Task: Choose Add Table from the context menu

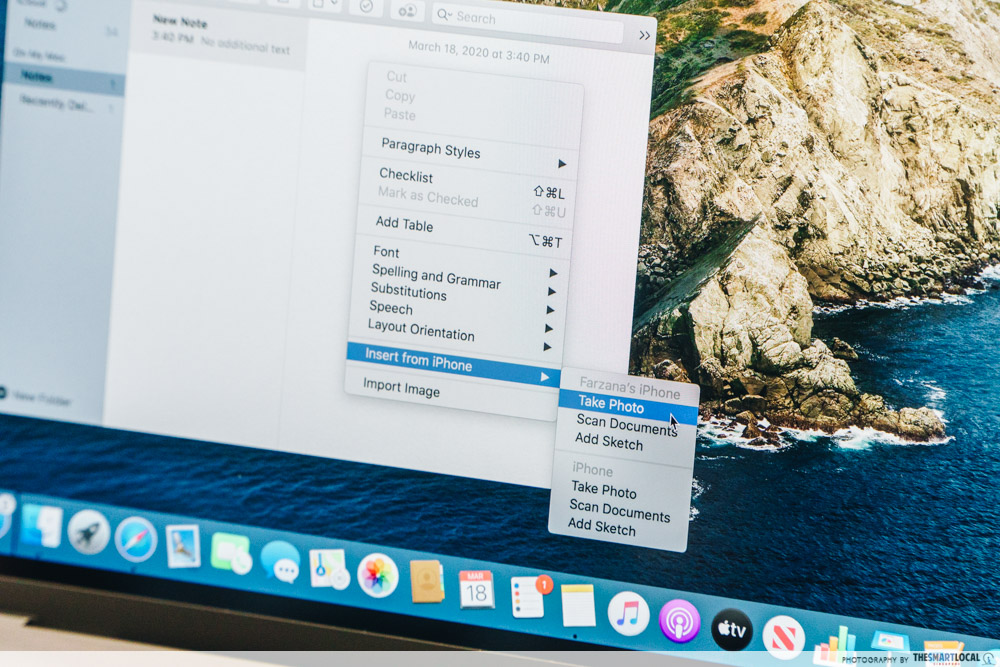Action: coord(404,225)
